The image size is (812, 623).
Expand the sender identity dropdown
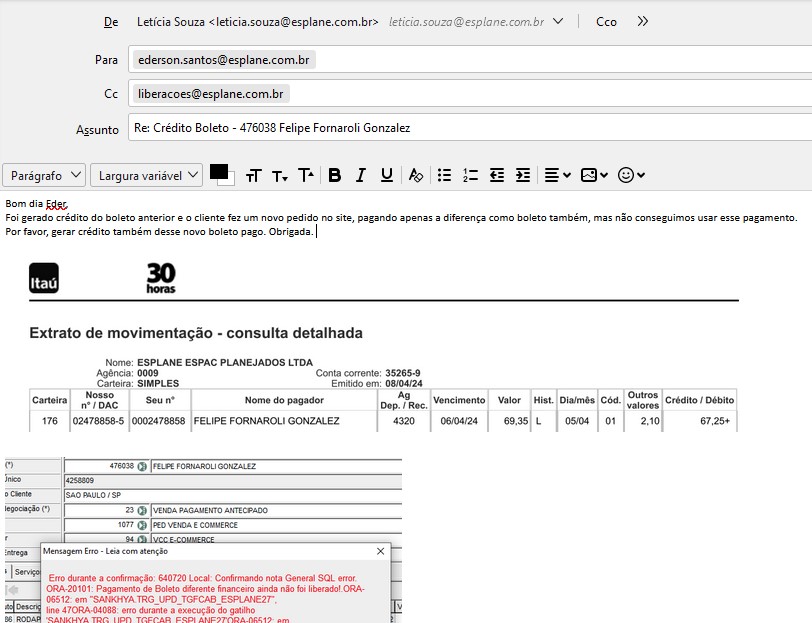[558, 21]
